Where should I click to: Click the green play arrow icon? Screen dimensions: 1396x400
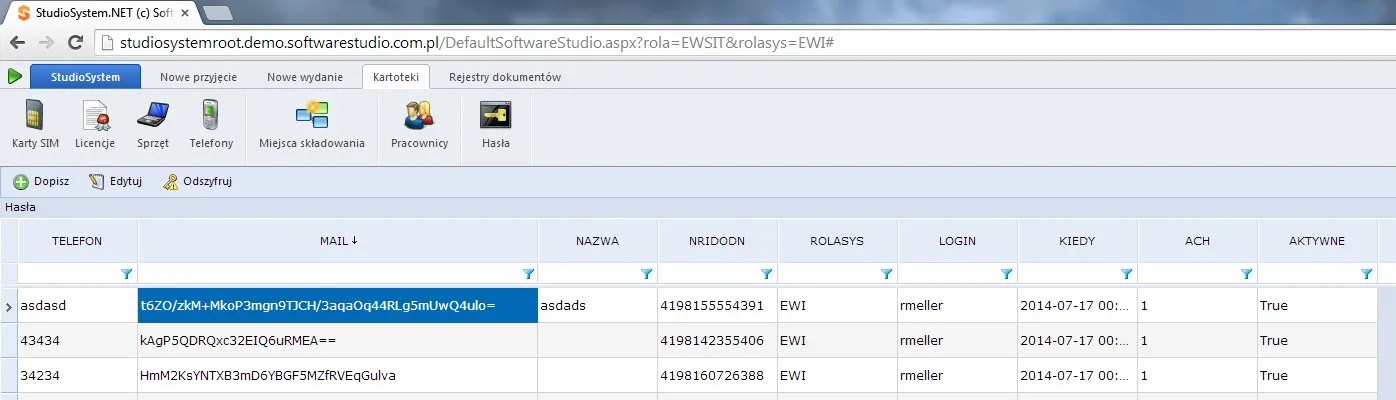click(15, 76)
